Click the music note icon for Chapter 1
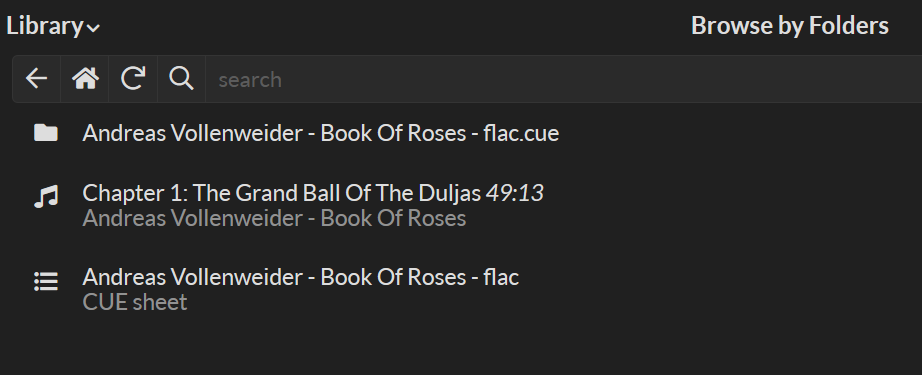The height and width of the screenshot is (375, 922). click(x=46, y=197)
